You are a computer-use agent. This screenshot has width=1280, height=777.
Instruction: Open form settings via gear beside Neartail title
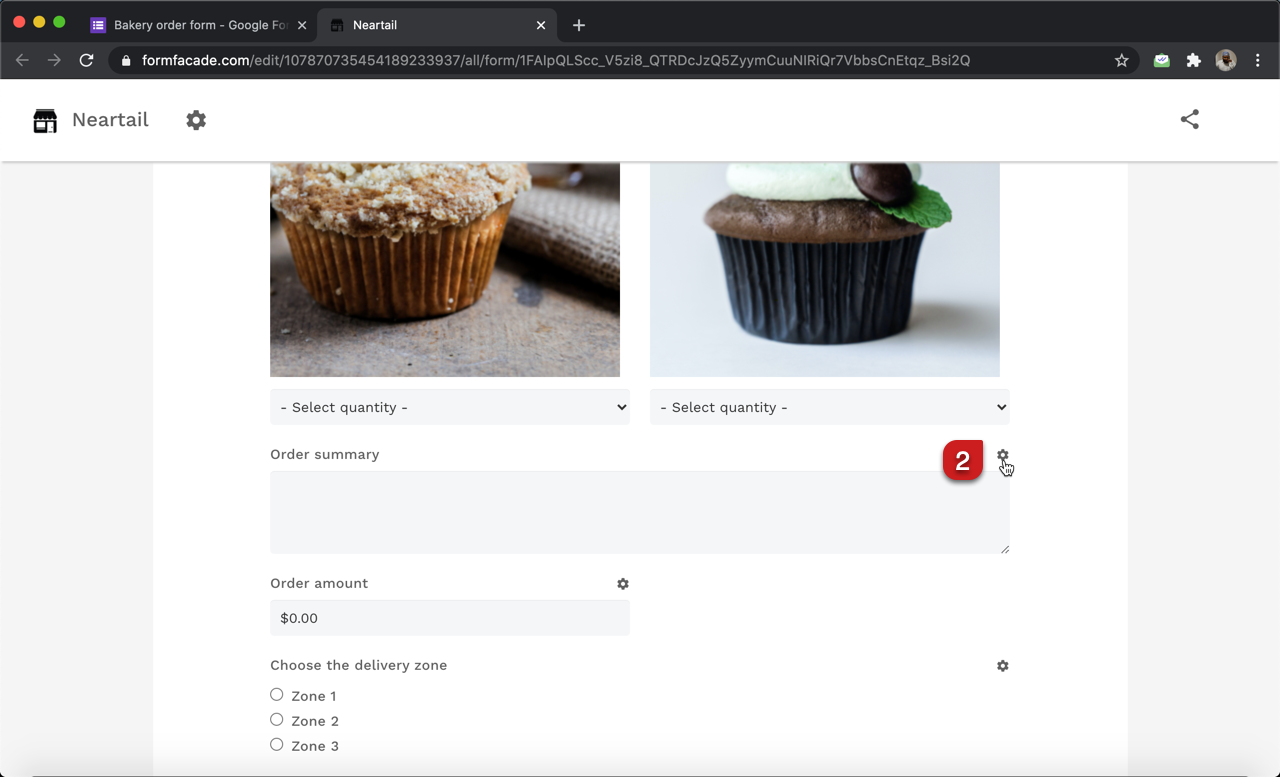coord(196,119)
